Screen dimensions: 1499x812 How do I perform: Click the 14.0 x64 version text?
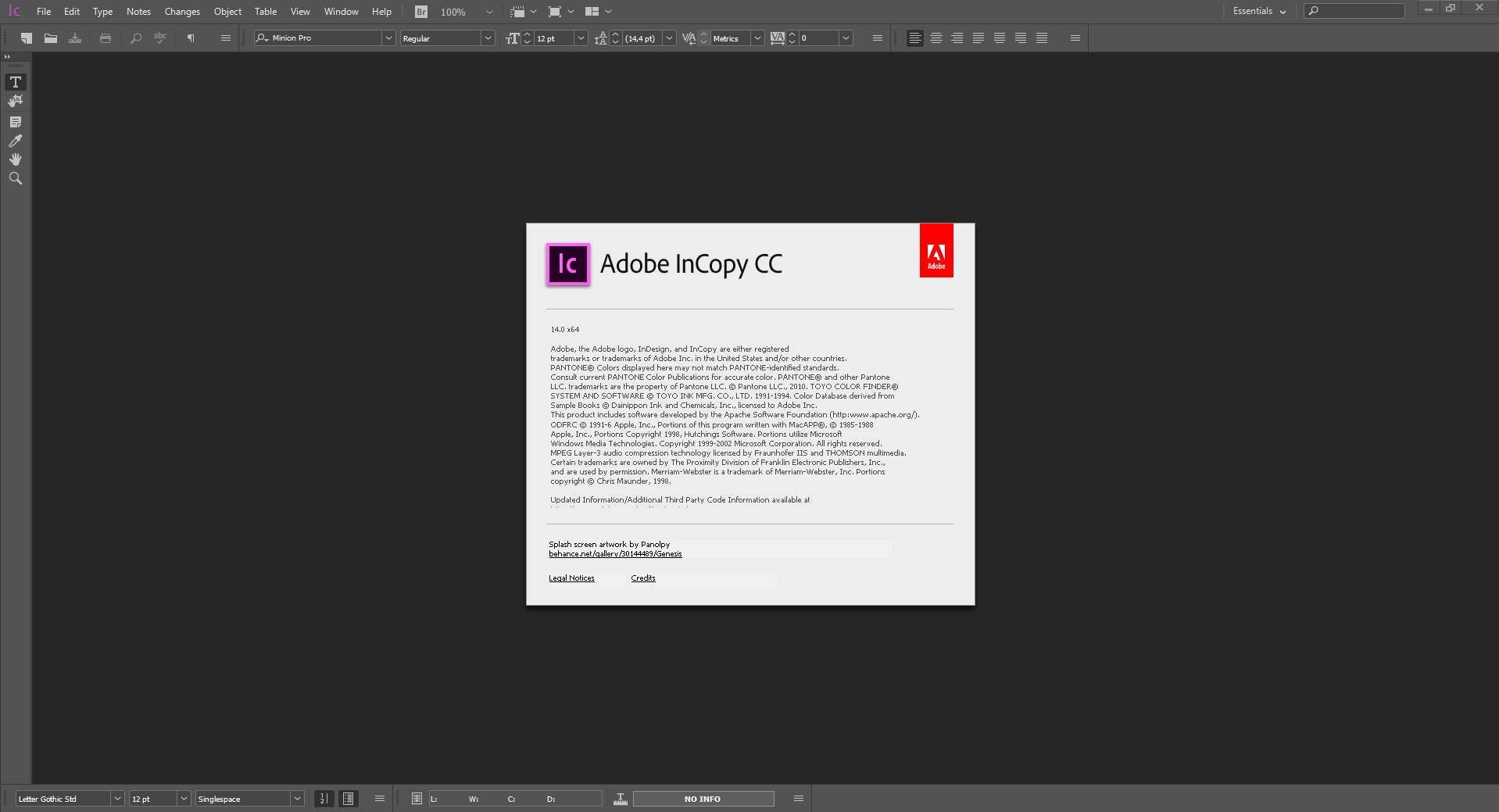point(564,330)
